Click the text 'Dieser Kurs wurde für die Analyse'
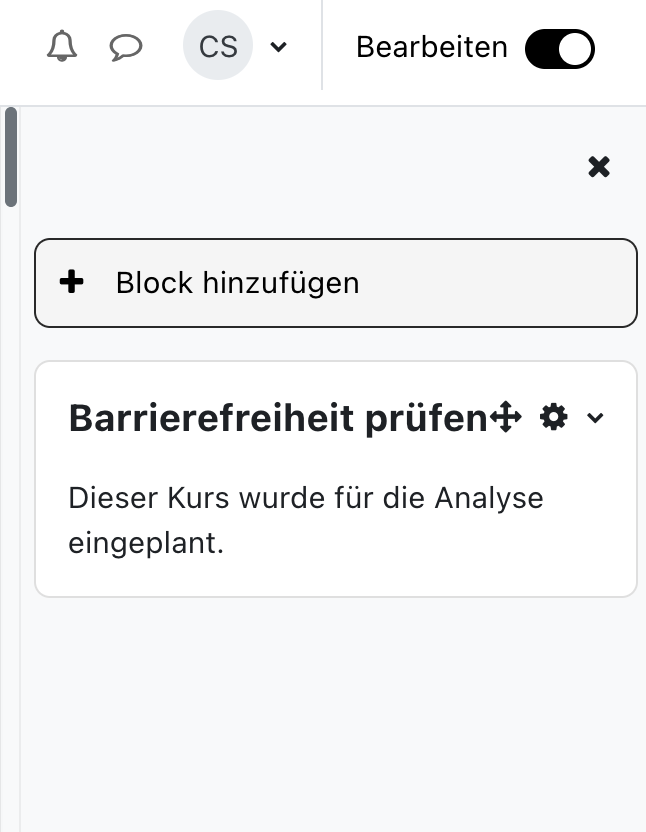Viewport: 646px width, 832px height. click(x=305, y=498)
